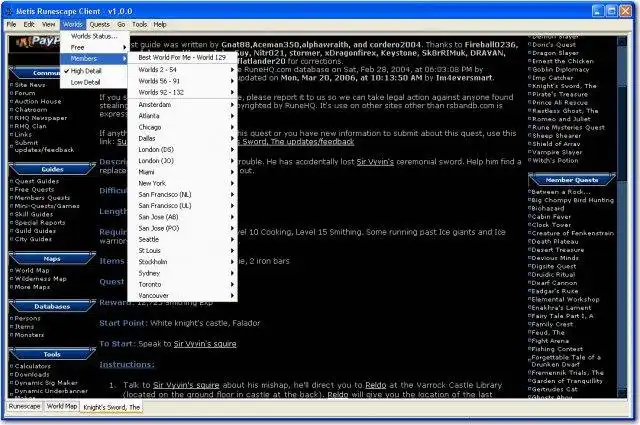Open the Dynamic Sig Maker link
Viewport: 640px width, 425px height.
coord(46,383)
